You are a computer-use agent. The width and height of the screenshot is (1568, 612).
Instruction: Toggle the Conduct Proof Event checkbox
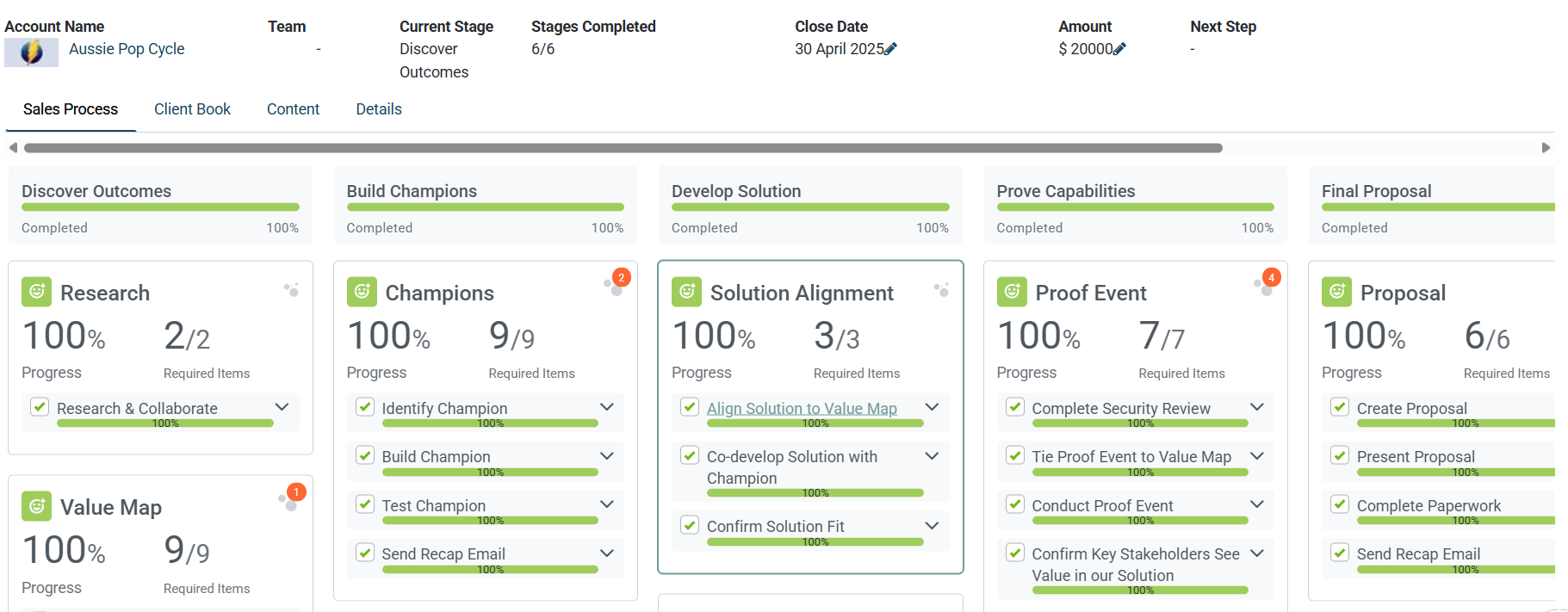point(1015,504)
